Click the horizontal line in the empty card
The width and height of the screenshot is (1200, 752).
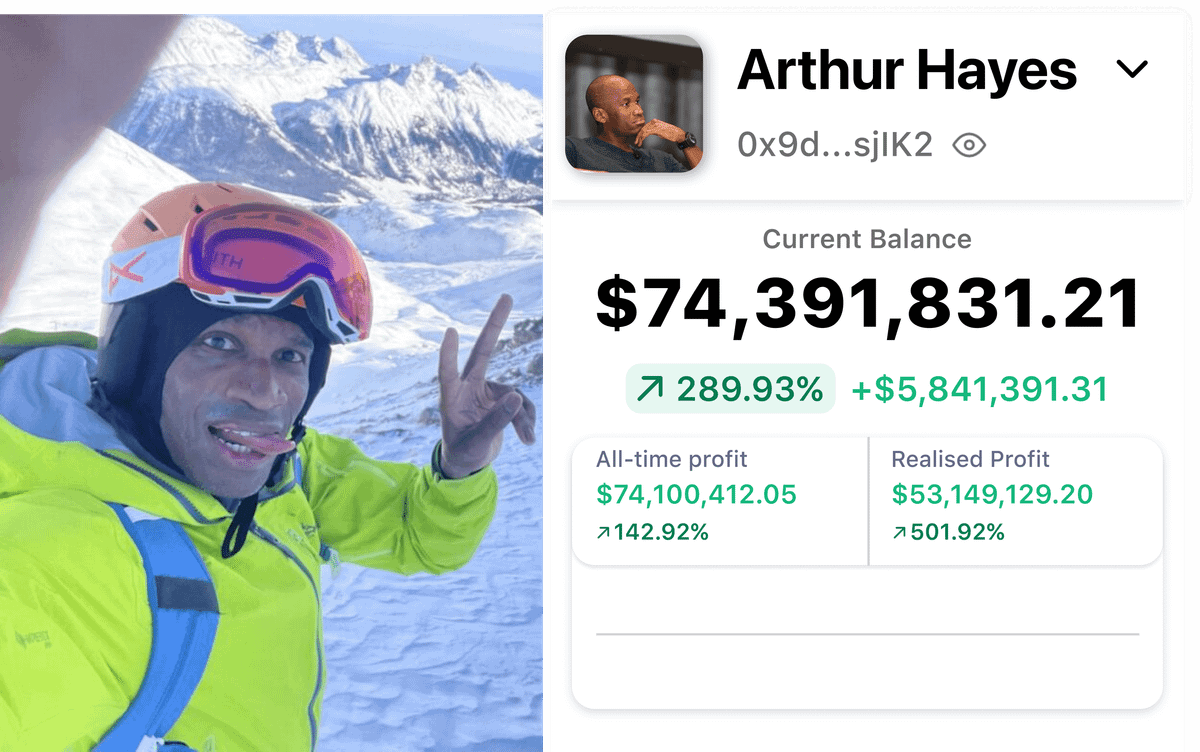point(867,634)
